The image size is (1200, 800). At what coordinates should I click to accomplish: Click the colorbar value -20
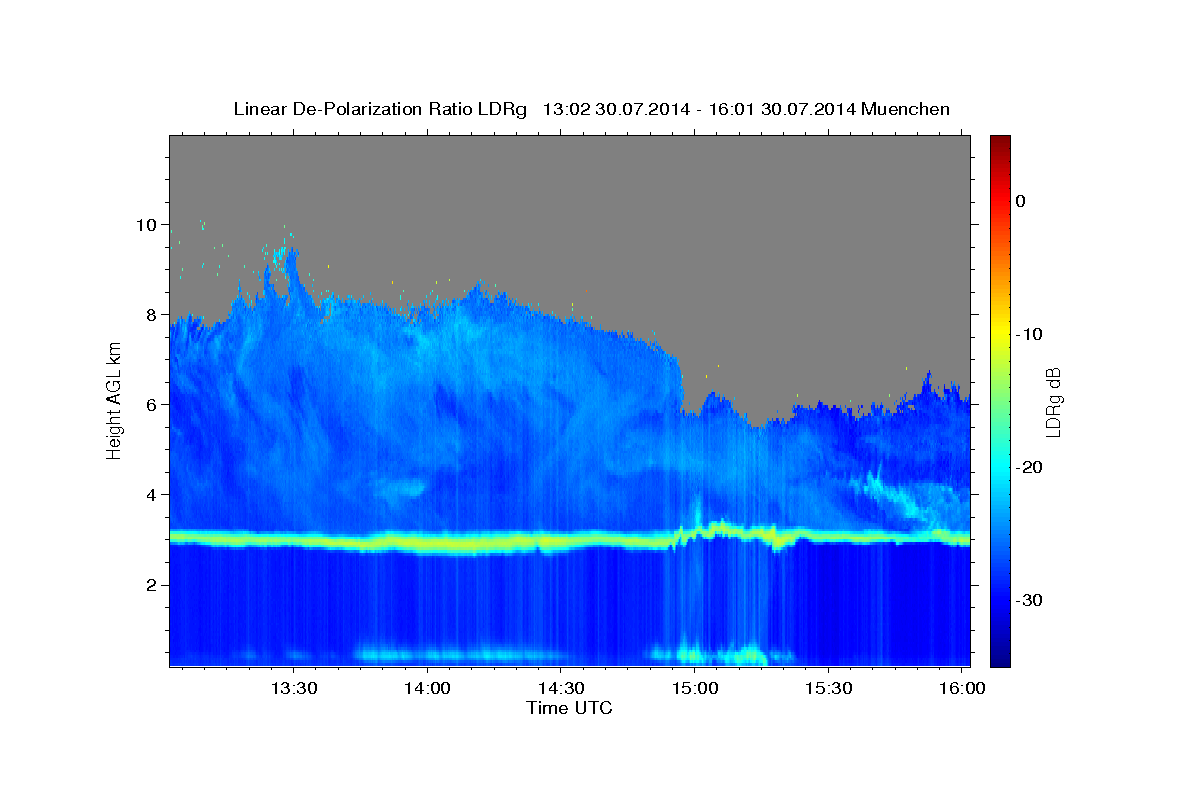click(x=1029, y=467)
